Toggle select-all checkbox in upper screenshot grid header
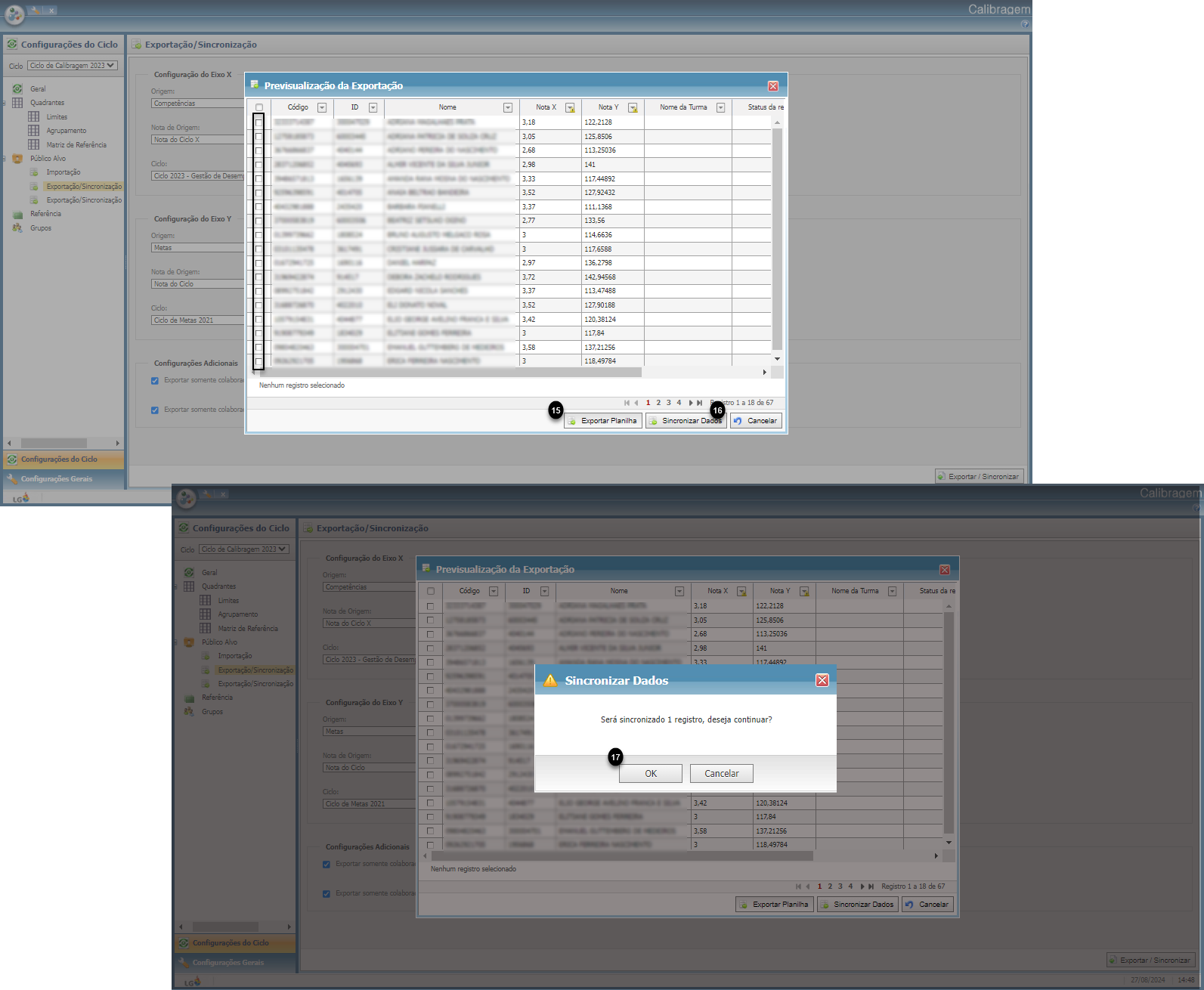This screenshot has width=1204, height=990. click(259, 107)
